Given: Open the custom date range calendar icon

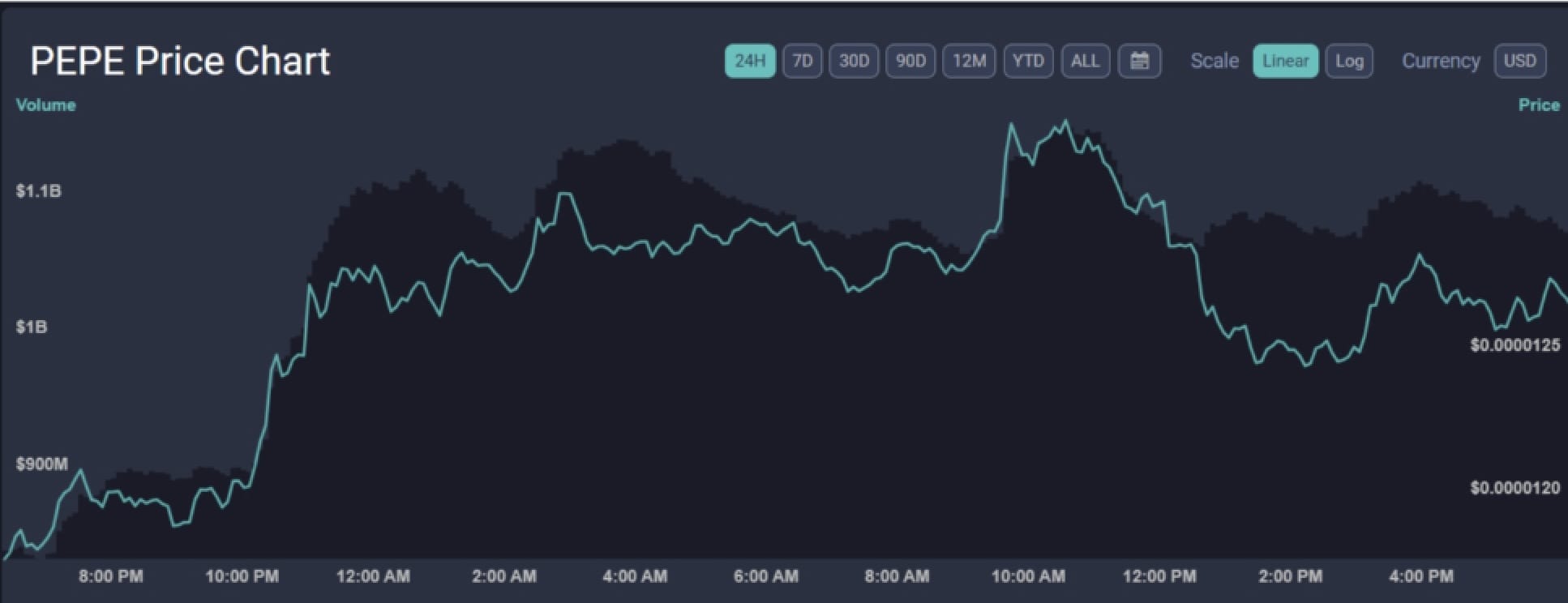Looking at the screenshot, I should (1139, 61).
